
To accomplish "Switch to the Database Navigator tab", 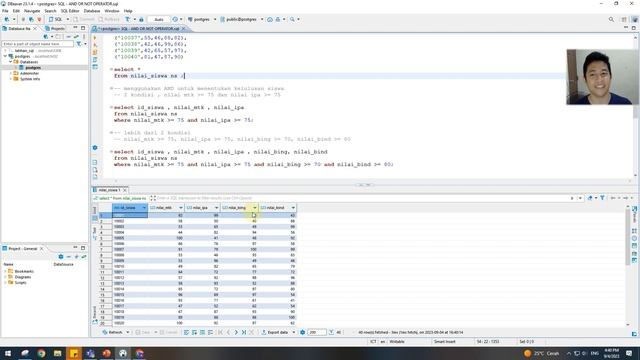I will (19, 29).
